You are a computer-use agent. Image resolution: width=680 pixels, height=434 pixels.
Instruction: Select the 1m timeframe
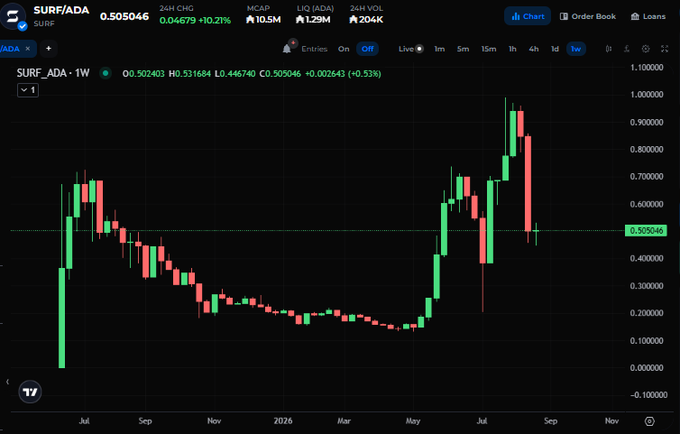(439, 49)
